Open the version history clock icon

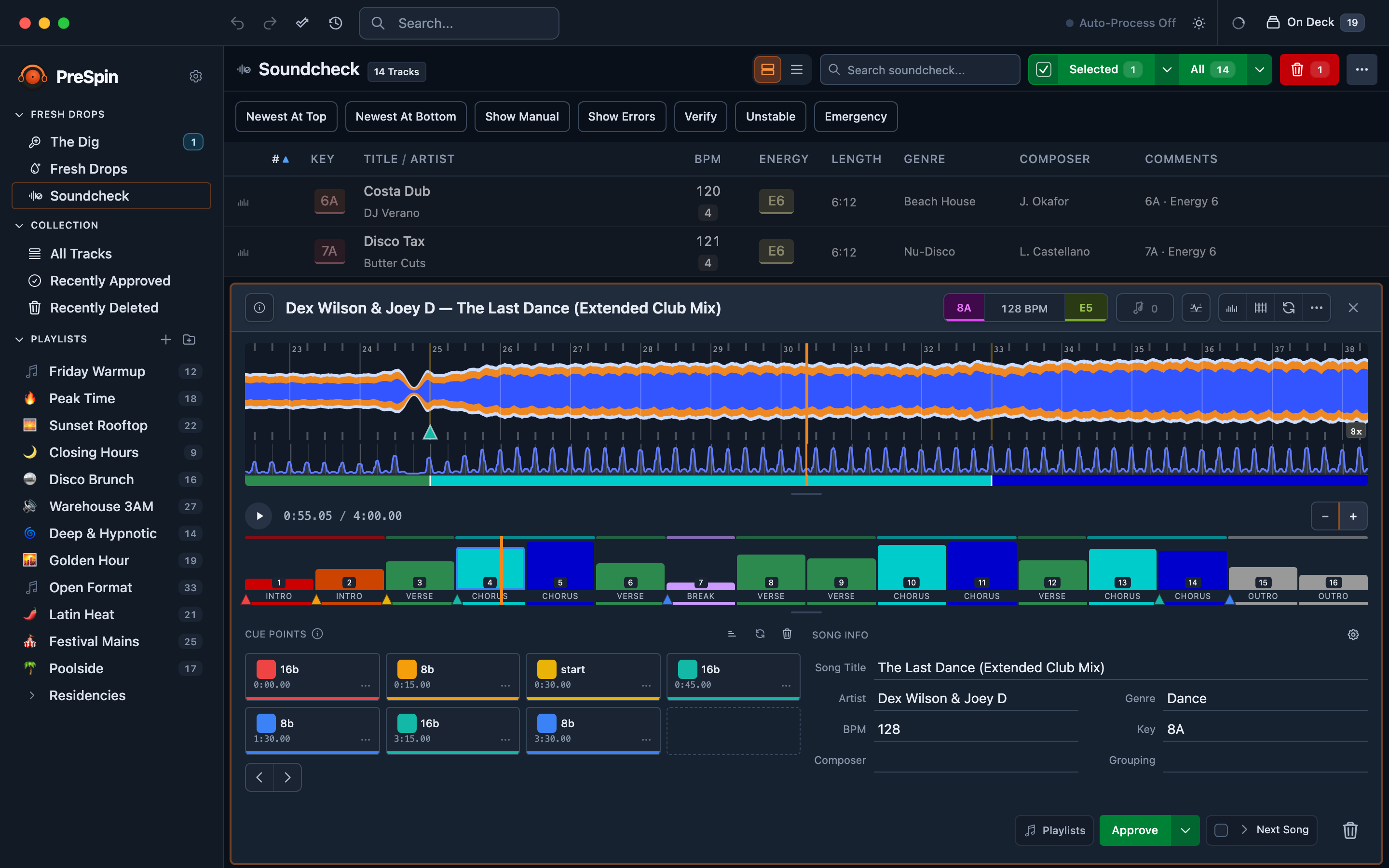click(335, 23)
